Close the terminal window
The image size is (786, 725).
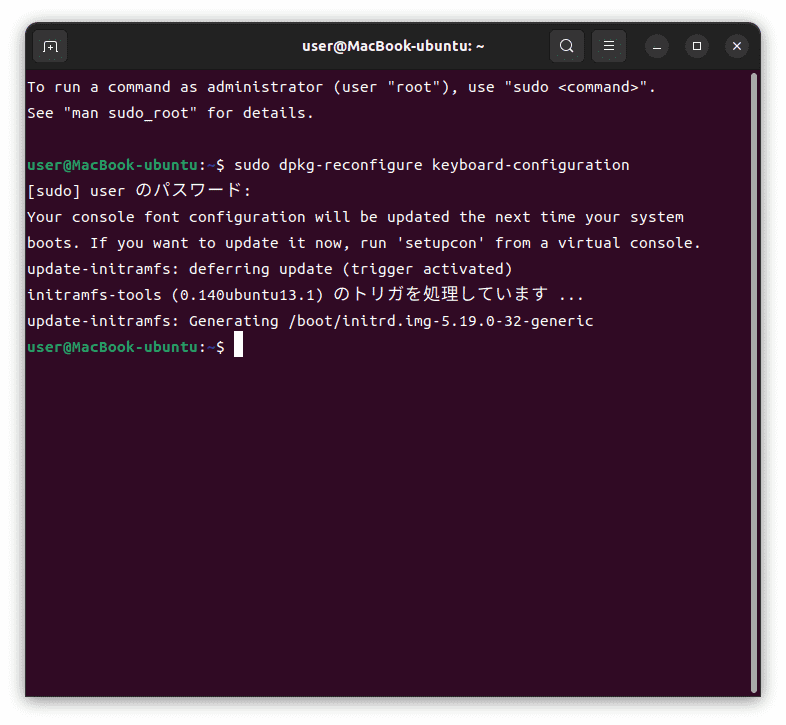(737, 47)
